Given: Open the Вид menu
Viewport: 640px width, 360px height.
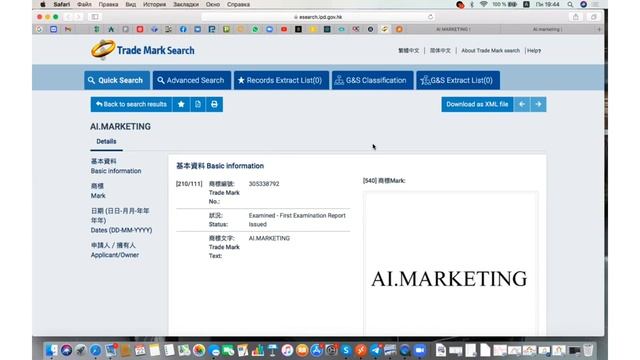Looking at the screenshot, I should 131,4.
